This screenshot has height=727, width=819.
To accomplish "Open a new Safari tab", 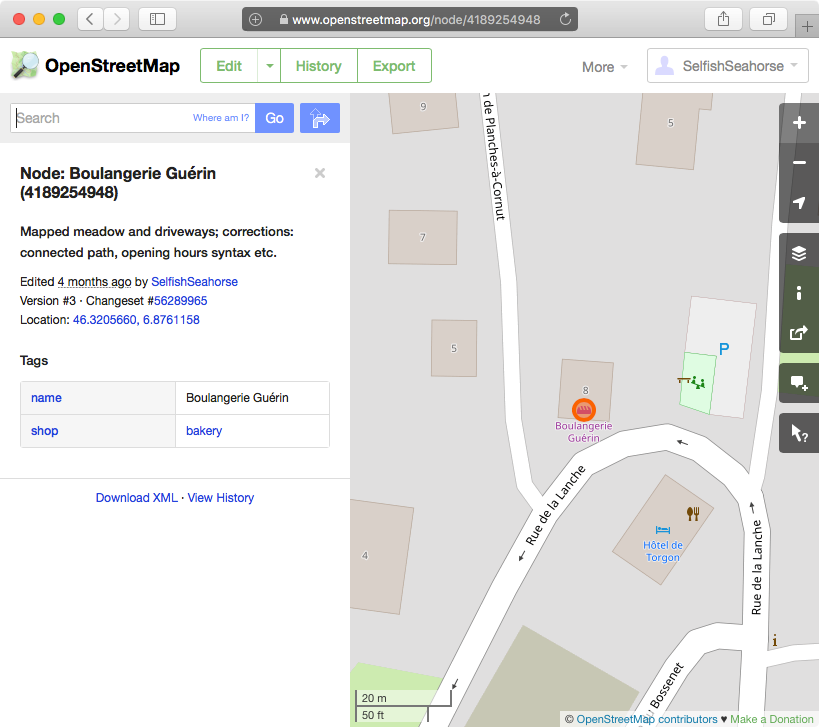I will (807, 26).
